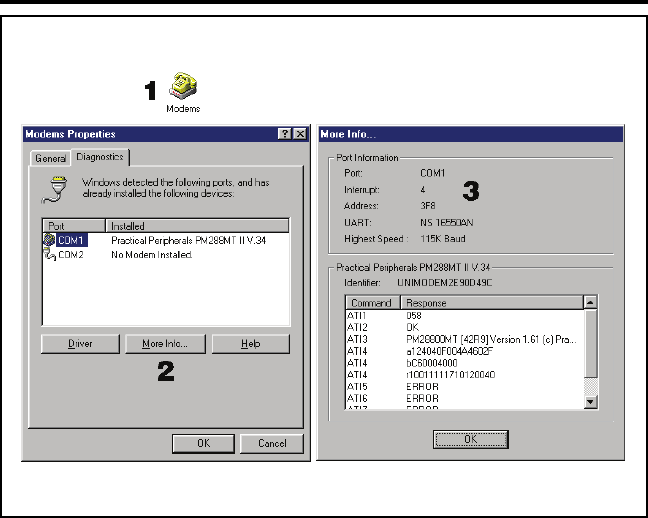The width and height of the screenshot is (648, 518).
Task: Click the Installed column header
Action: coord(198,226)
